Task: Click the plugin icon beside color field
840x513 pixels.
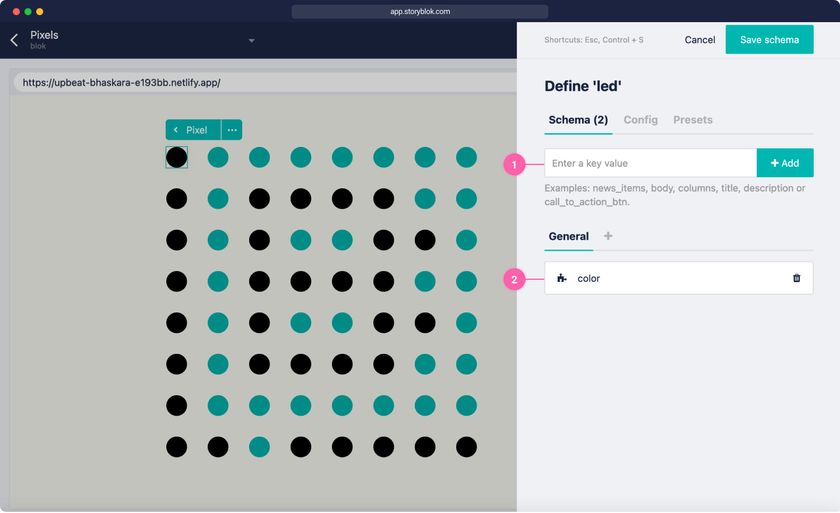Action: coord(561,278)
